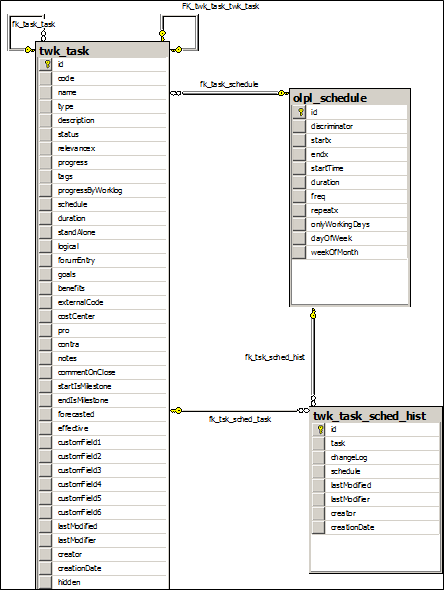
Task: Click the FK_twk_task_twk_task label at top
Action: coord(220,6)
